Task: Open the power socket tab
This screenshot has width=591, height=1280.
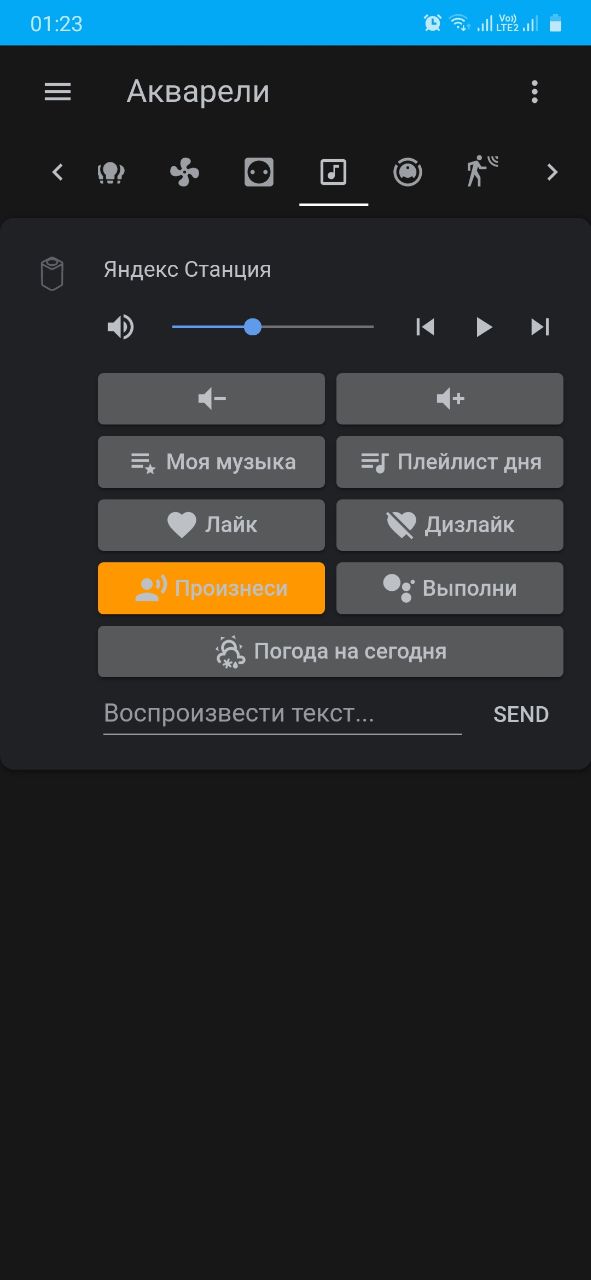Action: click(x=259, y=173)
